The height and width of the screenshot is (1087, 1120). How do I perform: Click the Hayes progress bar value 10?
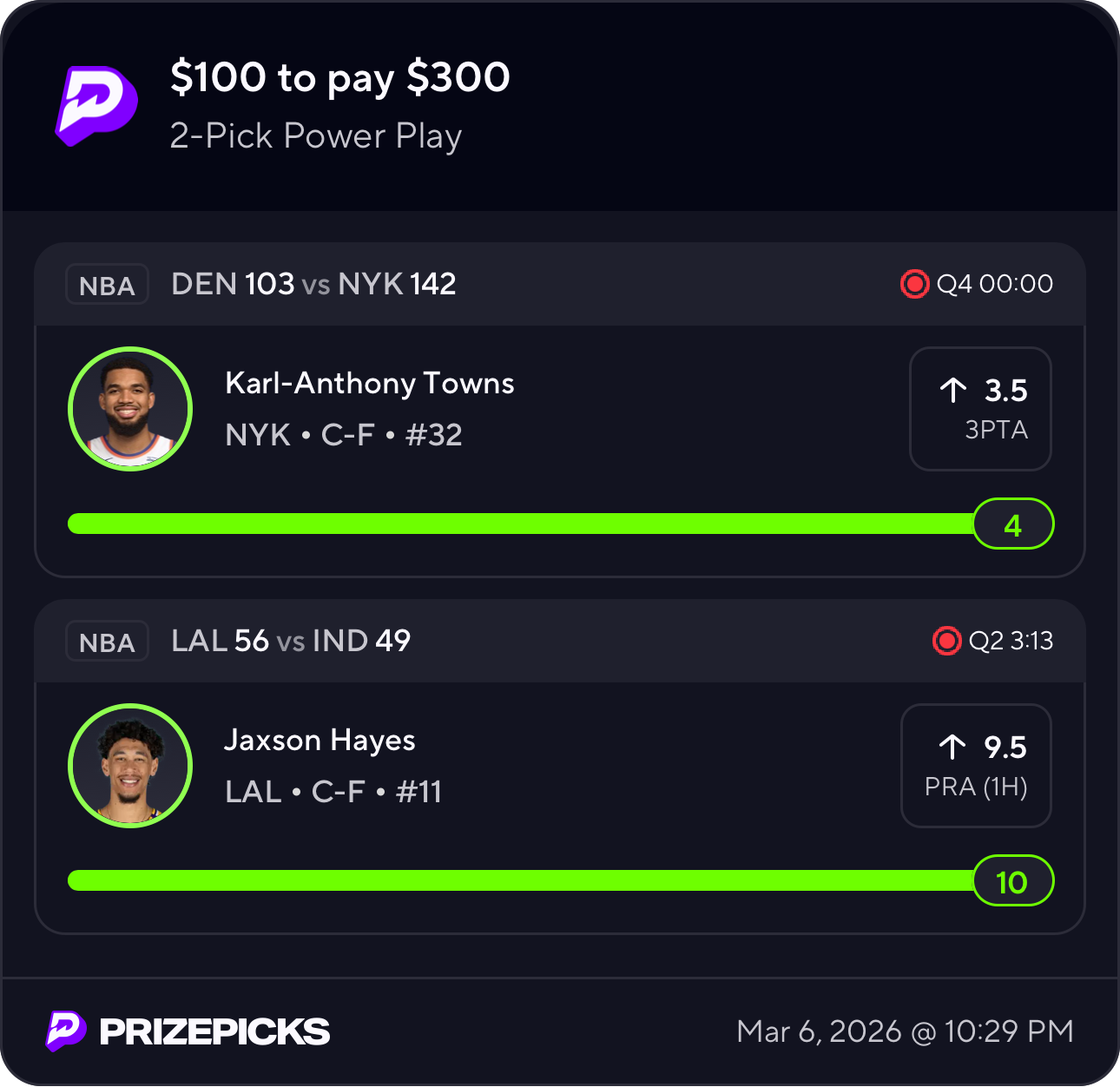[x=1012, y=881]
